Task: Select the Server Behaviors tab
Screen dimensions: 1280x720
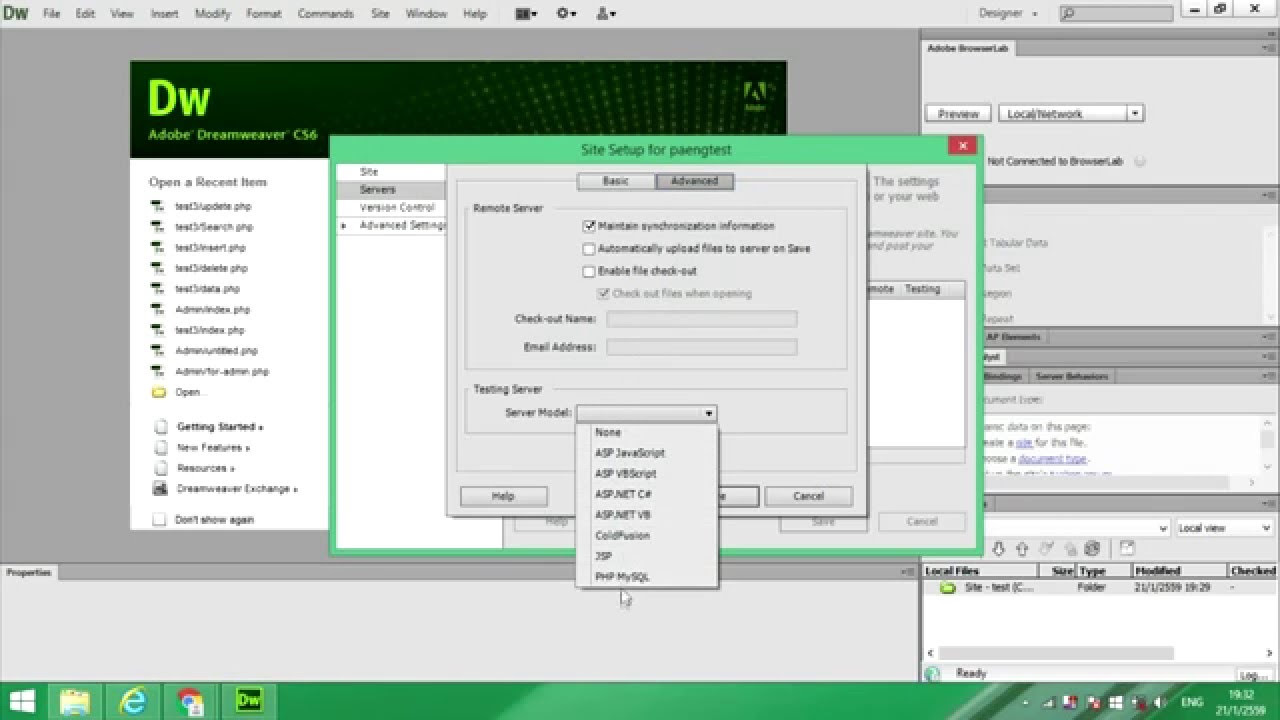Action: 1071,376
